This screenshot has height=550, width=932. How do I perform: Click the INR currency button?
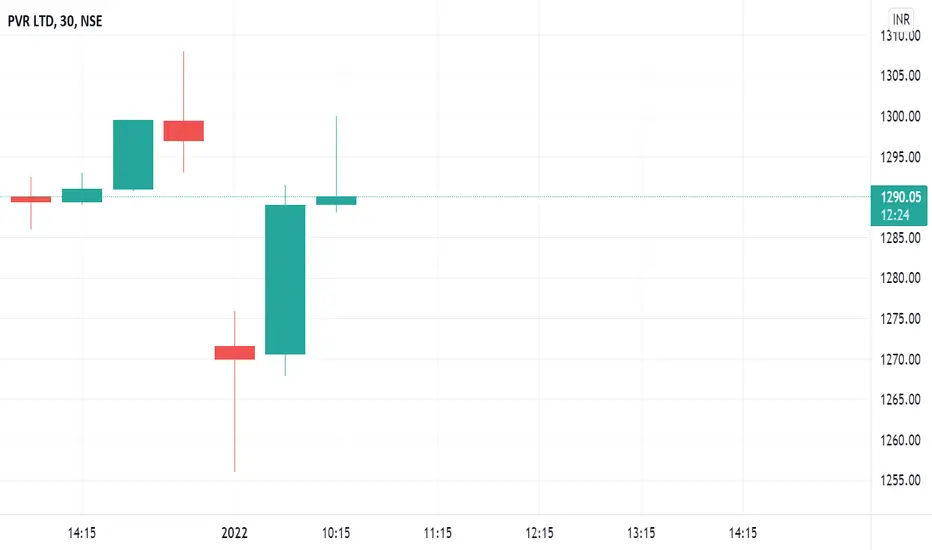click(901, 19)
